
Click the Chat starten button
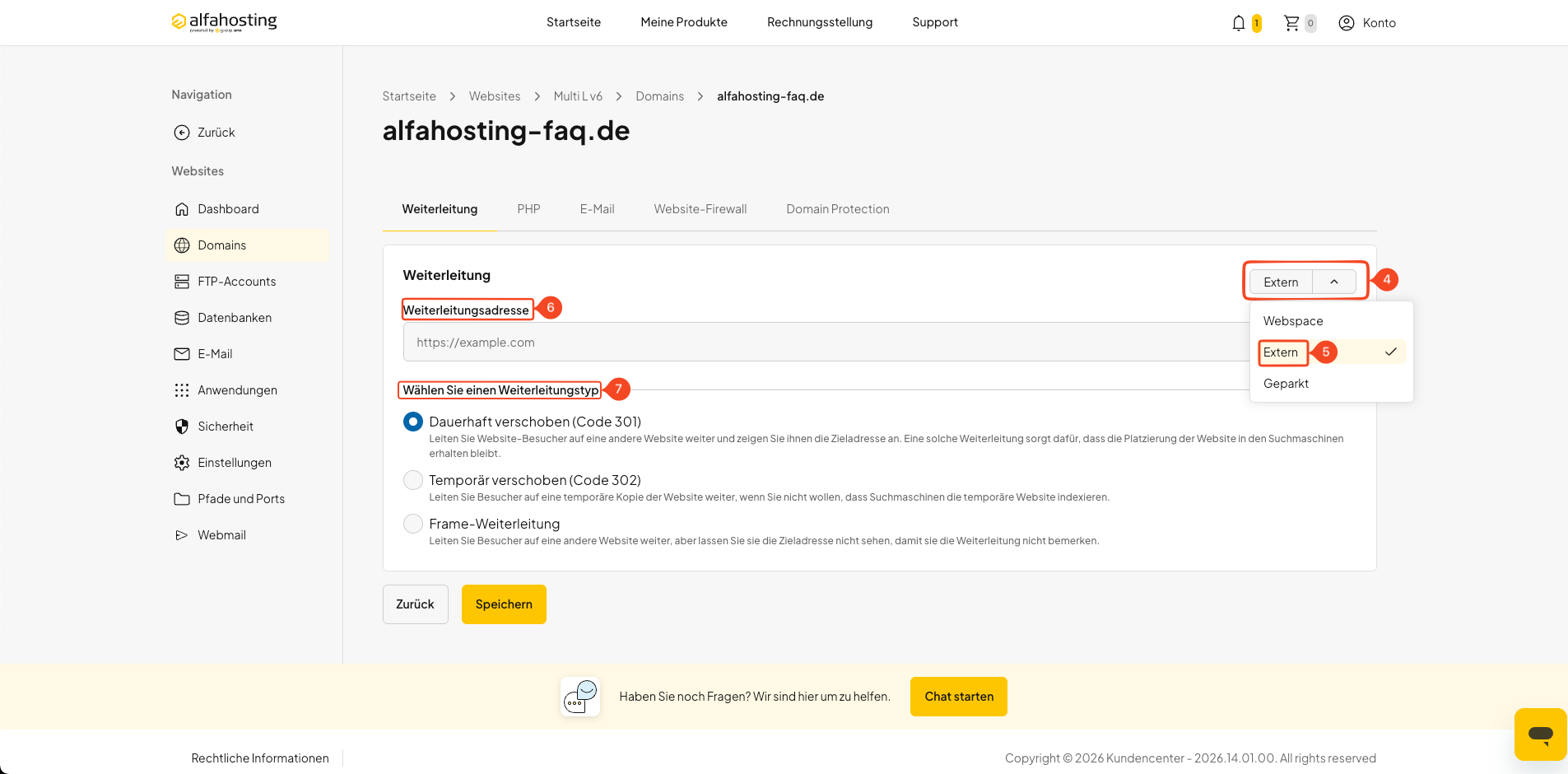(x=959, y=697)
